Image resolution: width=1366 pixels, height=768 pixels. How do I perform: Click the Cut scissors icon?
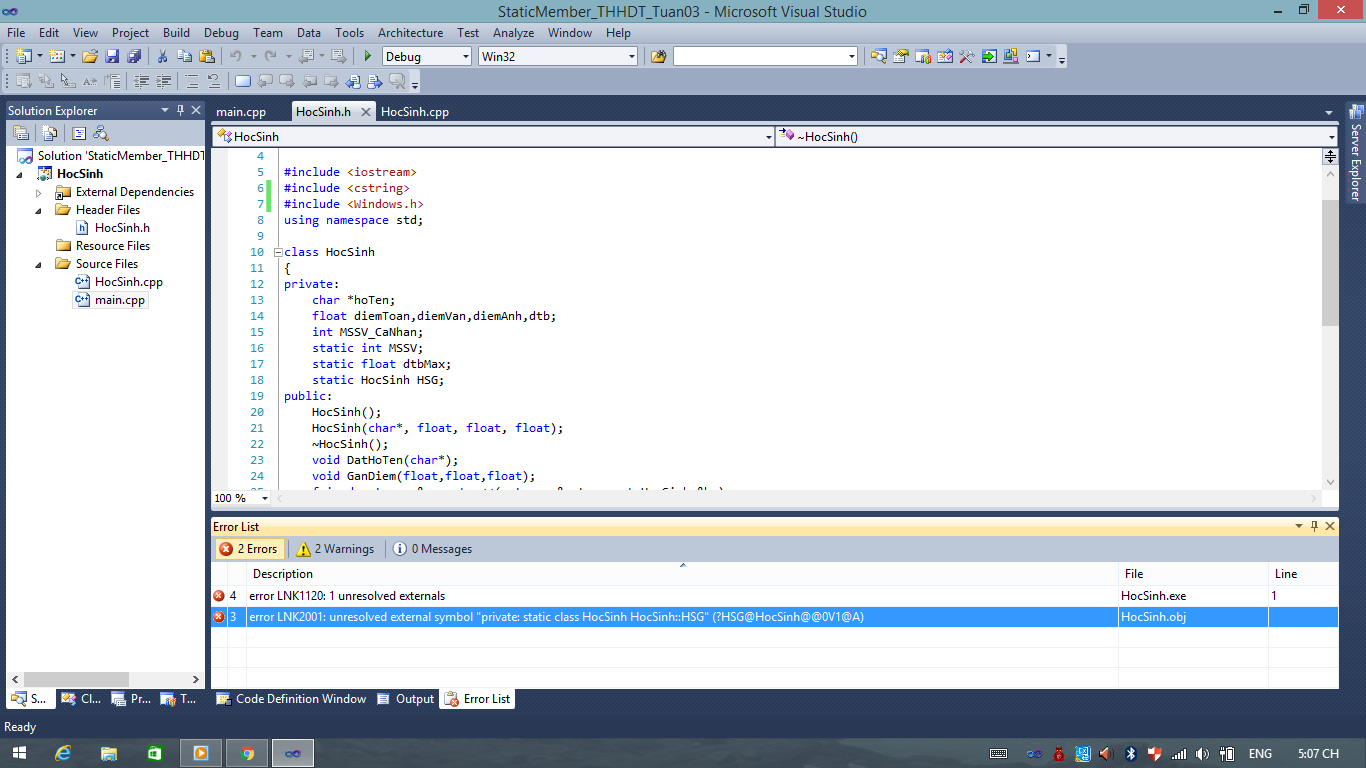(x=162, y=57)
